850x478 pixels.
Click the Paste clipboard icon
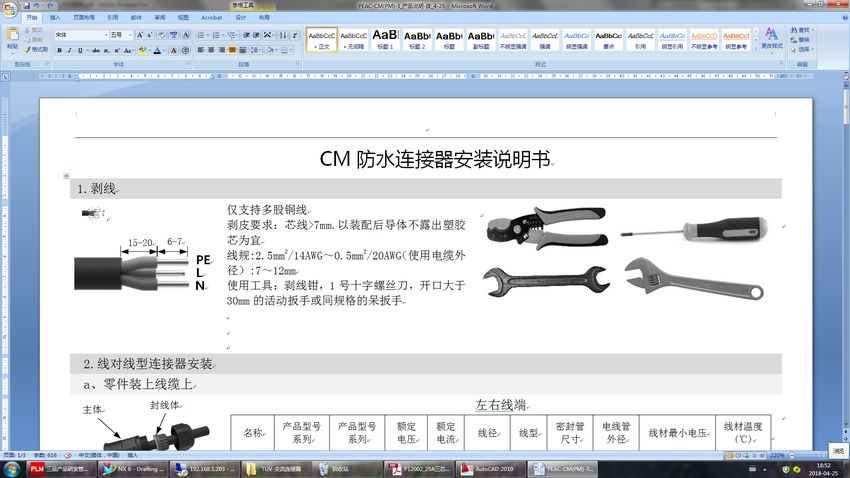tap(12, 35)
